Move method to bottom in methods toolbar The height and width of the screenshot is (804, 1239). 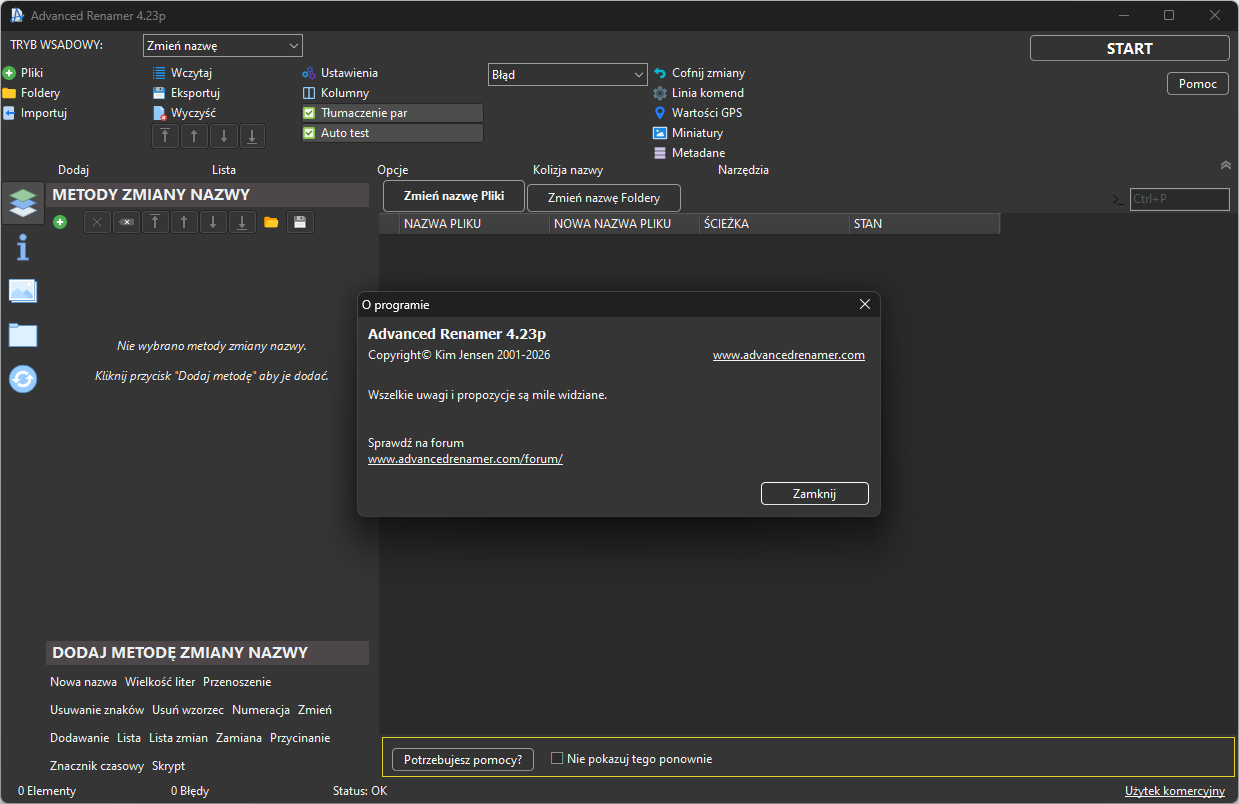coord(242,222)
